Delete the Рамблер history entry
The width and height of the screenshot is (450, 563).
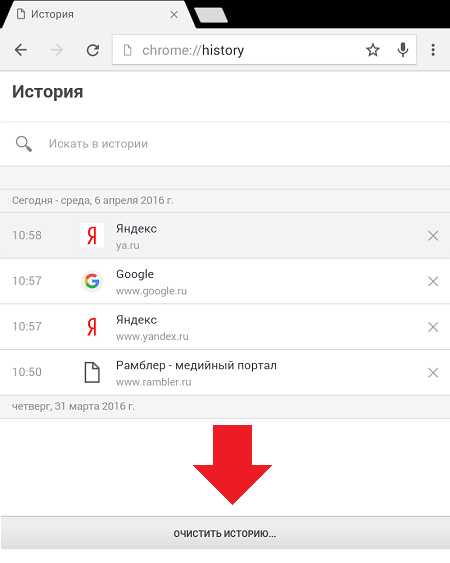433,372
